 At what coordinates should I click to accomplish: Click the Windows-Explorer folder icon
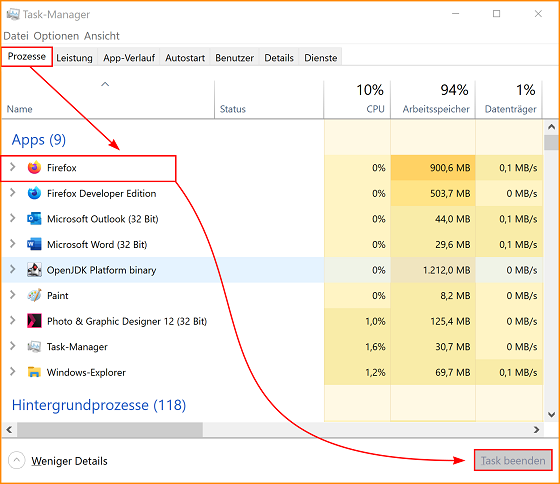tap(34, 372)
